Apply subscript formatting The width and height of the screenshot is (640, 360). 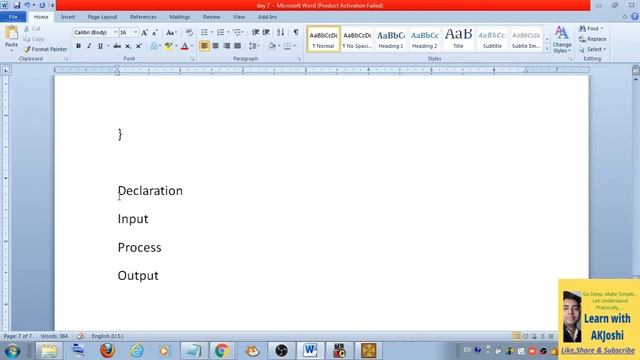(128, 46)
